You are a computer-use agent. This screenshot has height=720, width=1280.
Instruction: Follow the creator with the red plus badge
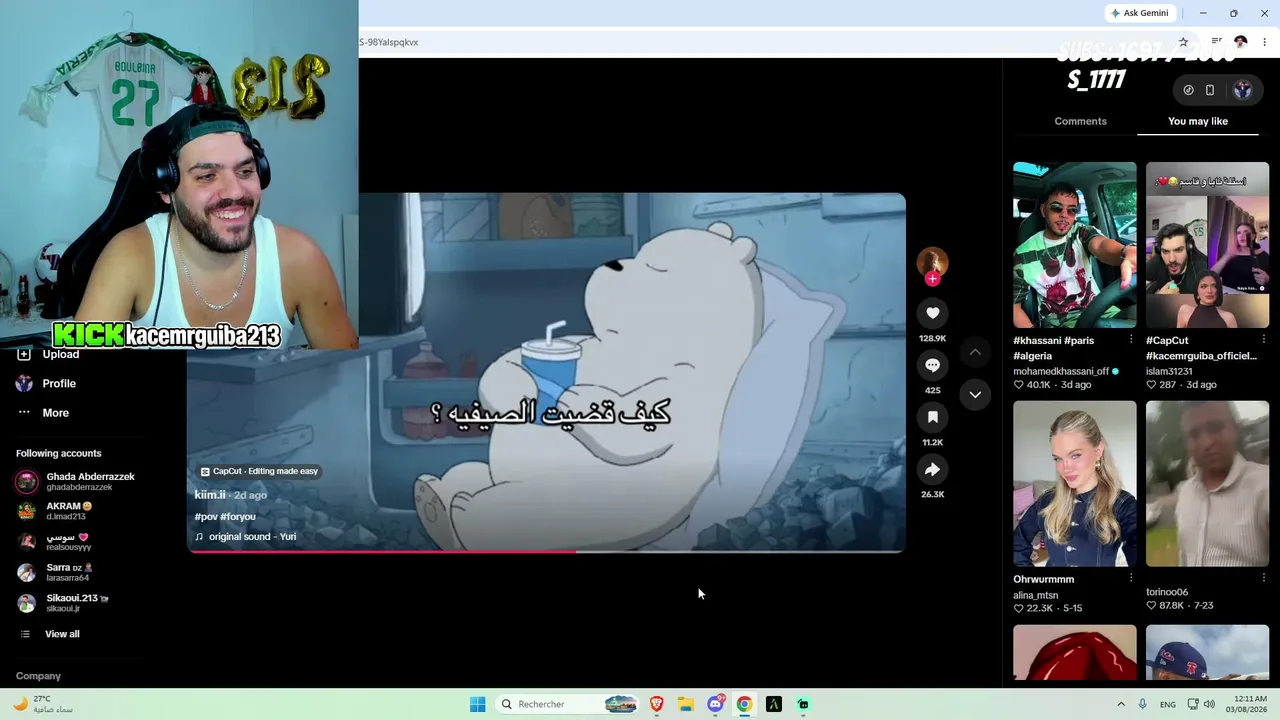[932, 279]
